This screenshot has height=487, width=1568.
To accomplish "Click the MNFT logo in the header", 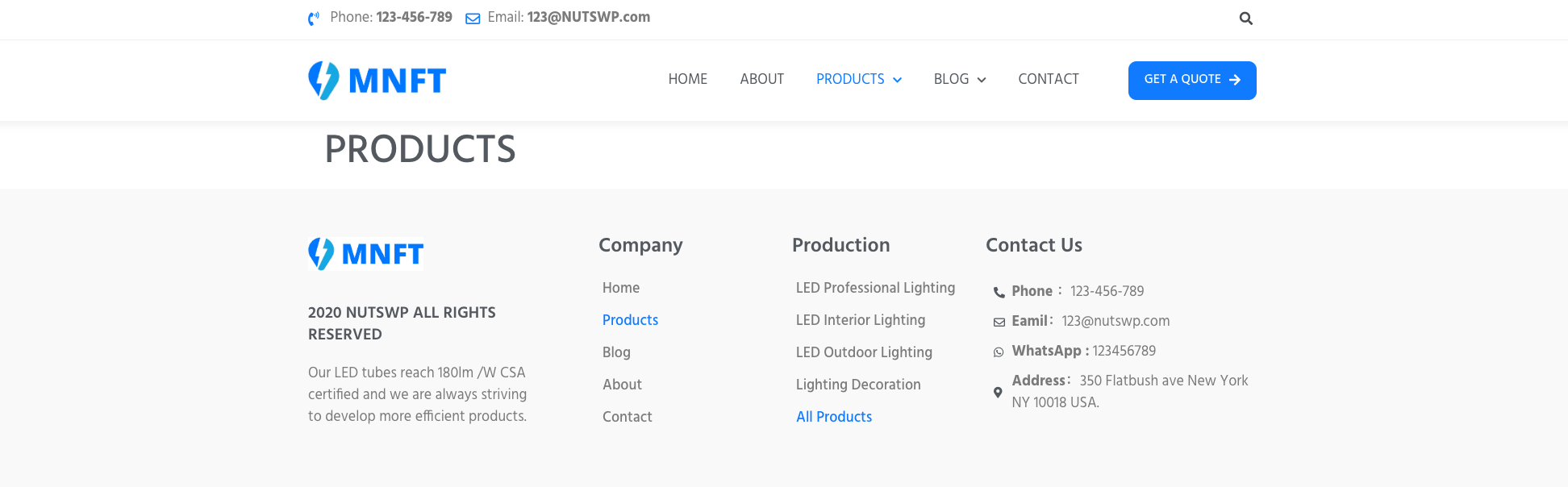I will (377, 79).
